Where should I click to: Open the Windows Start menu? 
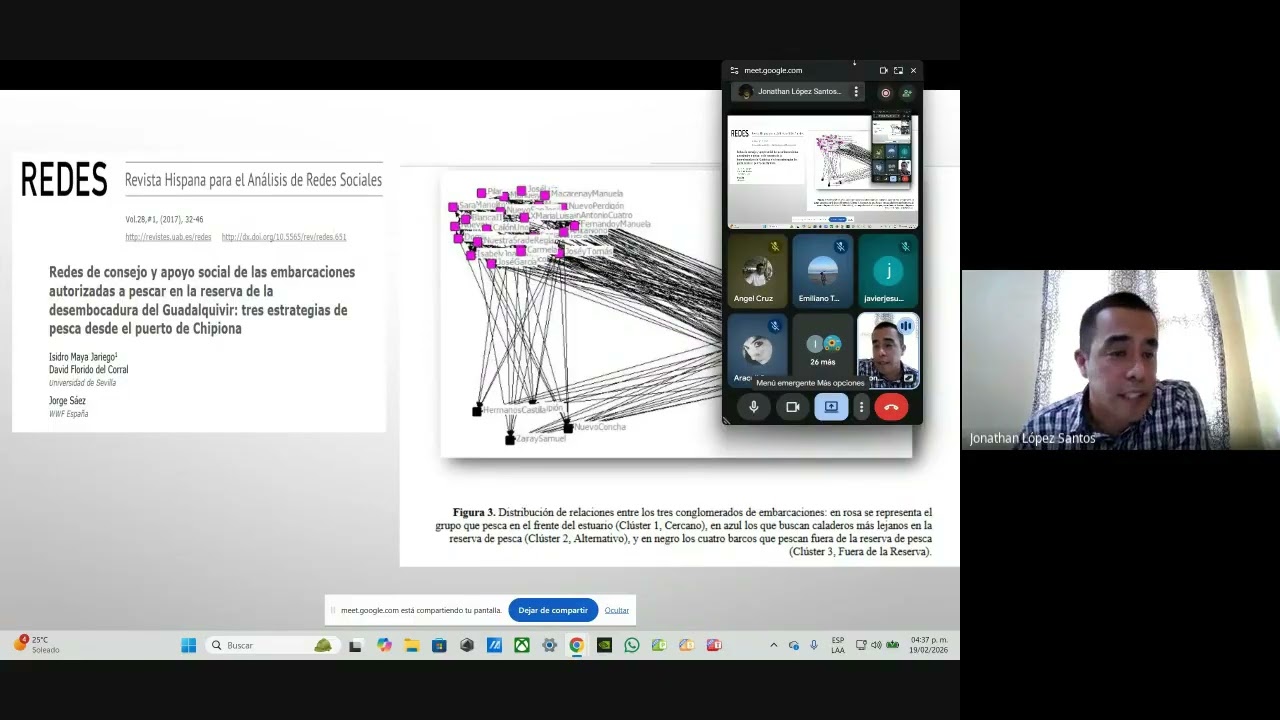pyautogui.click(x=188, y=645)
